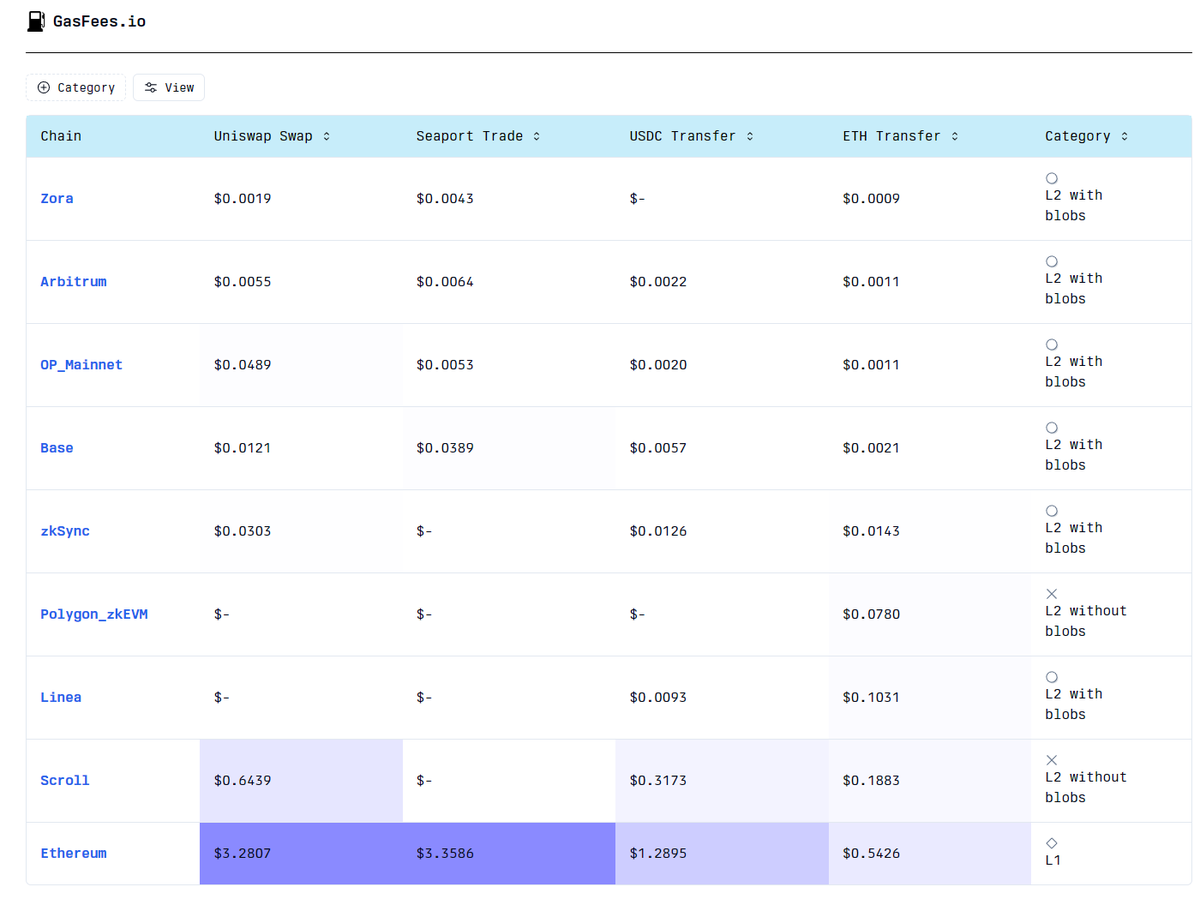The height and width of the screenshot is (899, 1200).
Task: Select the L2 with blobs radio for Base
Action: (x=1051, y=427)
